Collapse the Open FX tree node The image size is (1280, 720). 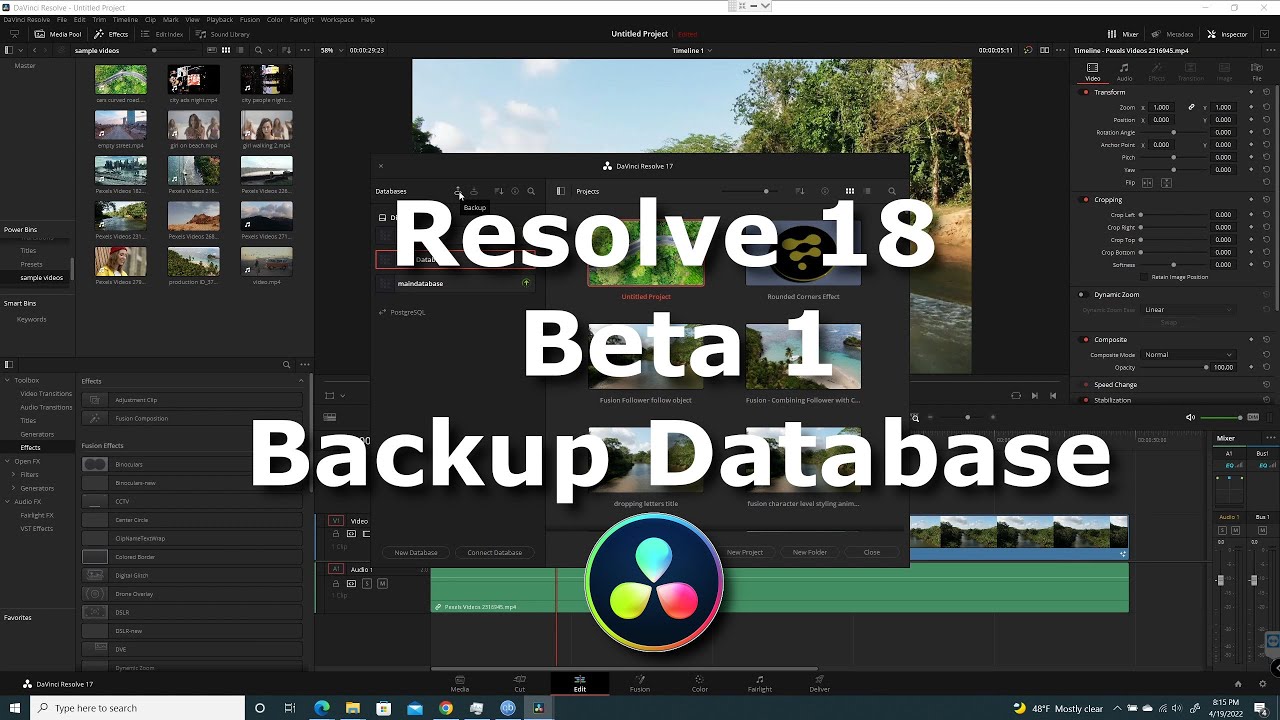coord(8,461)
